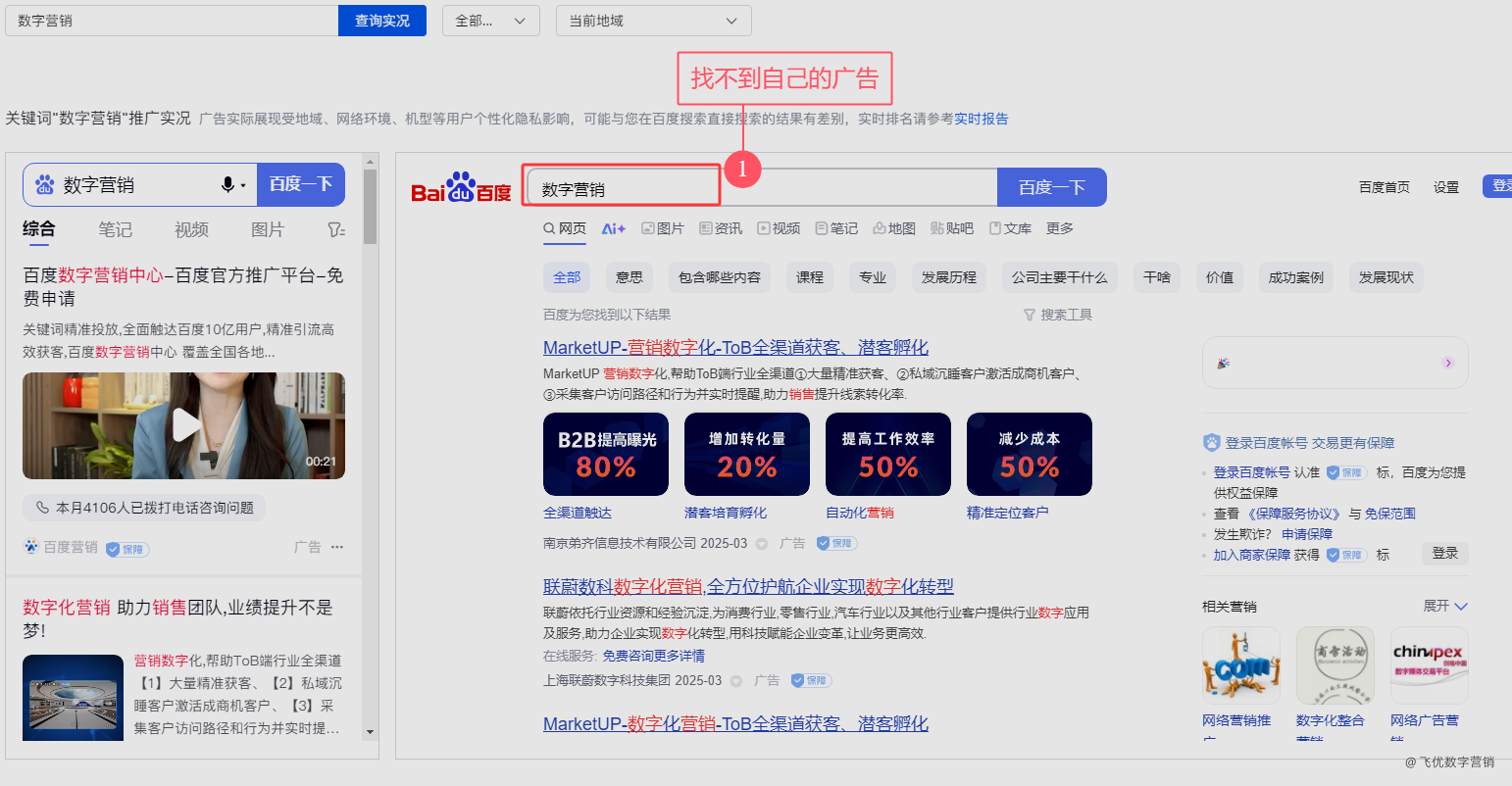Open the first MarketUP-营销数字化 result title
1512x786 pixels.
(x=735, y=347)
